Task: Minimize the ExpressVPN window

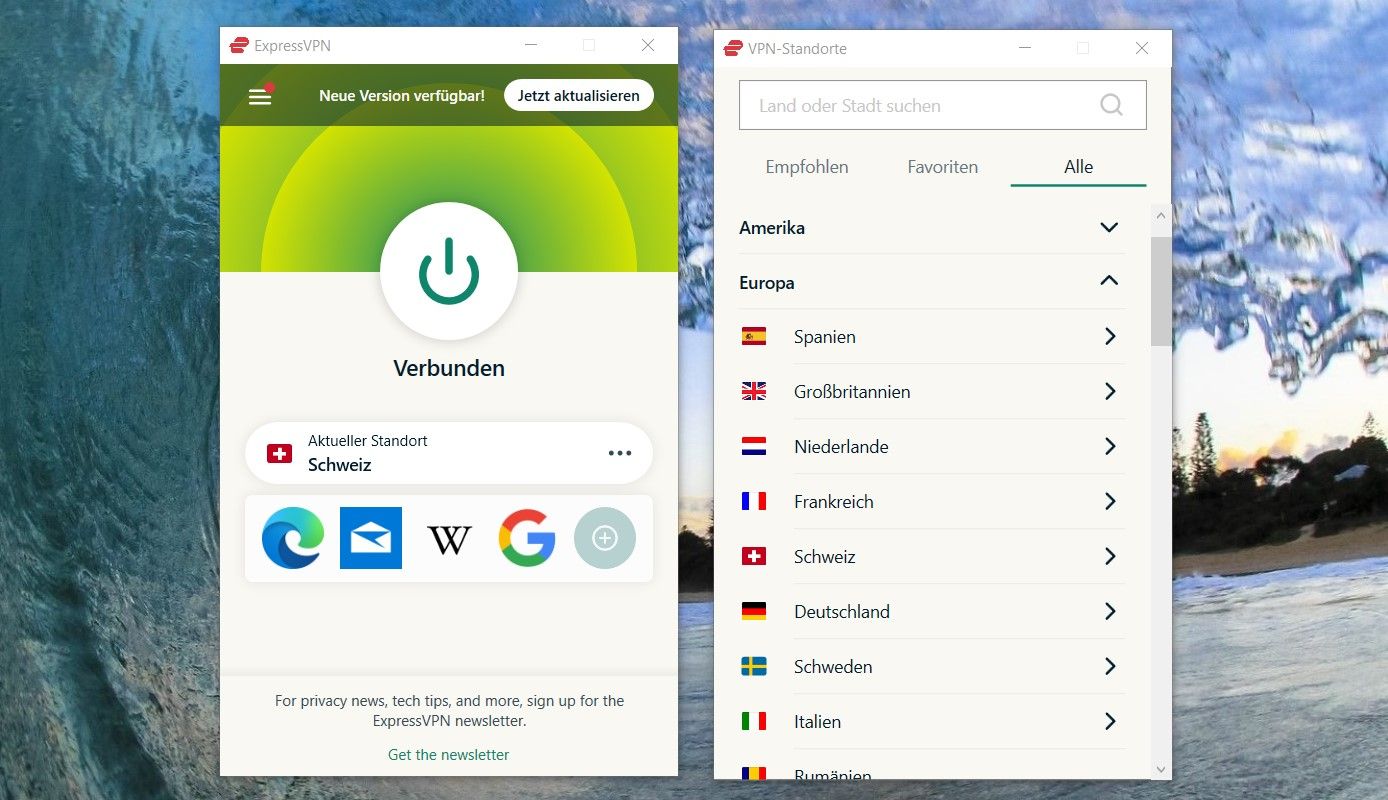Action: pos(530,45)
